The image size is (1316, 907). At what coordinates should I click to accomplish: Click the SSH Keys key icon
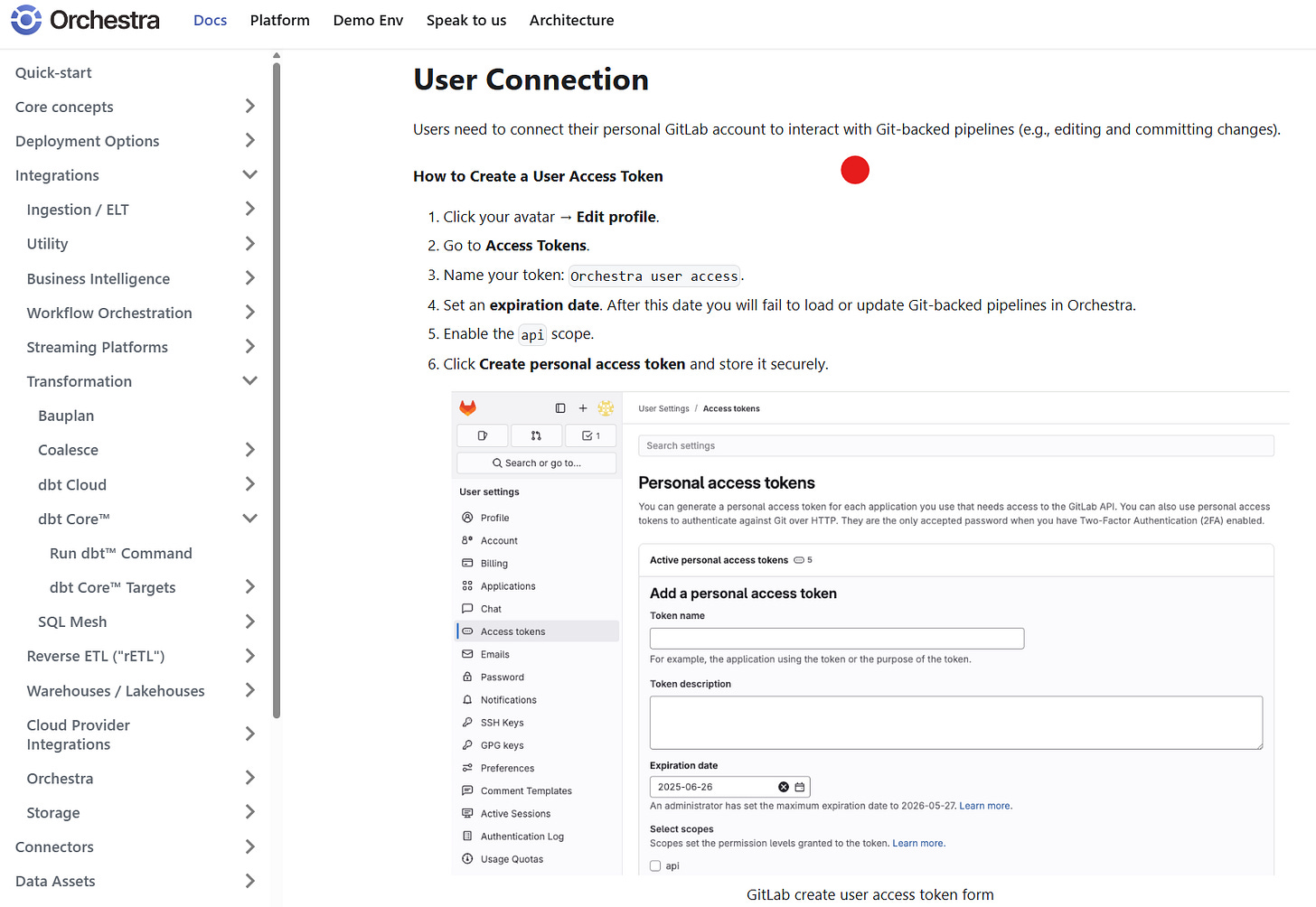[x=467, y=723]
